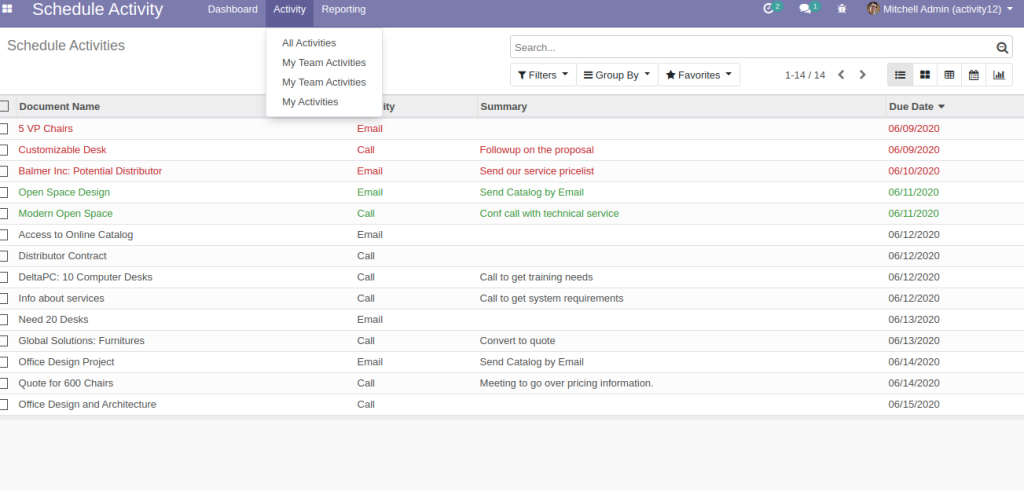
Task: Sort by the Summary column header
Action: pos(504,106)
